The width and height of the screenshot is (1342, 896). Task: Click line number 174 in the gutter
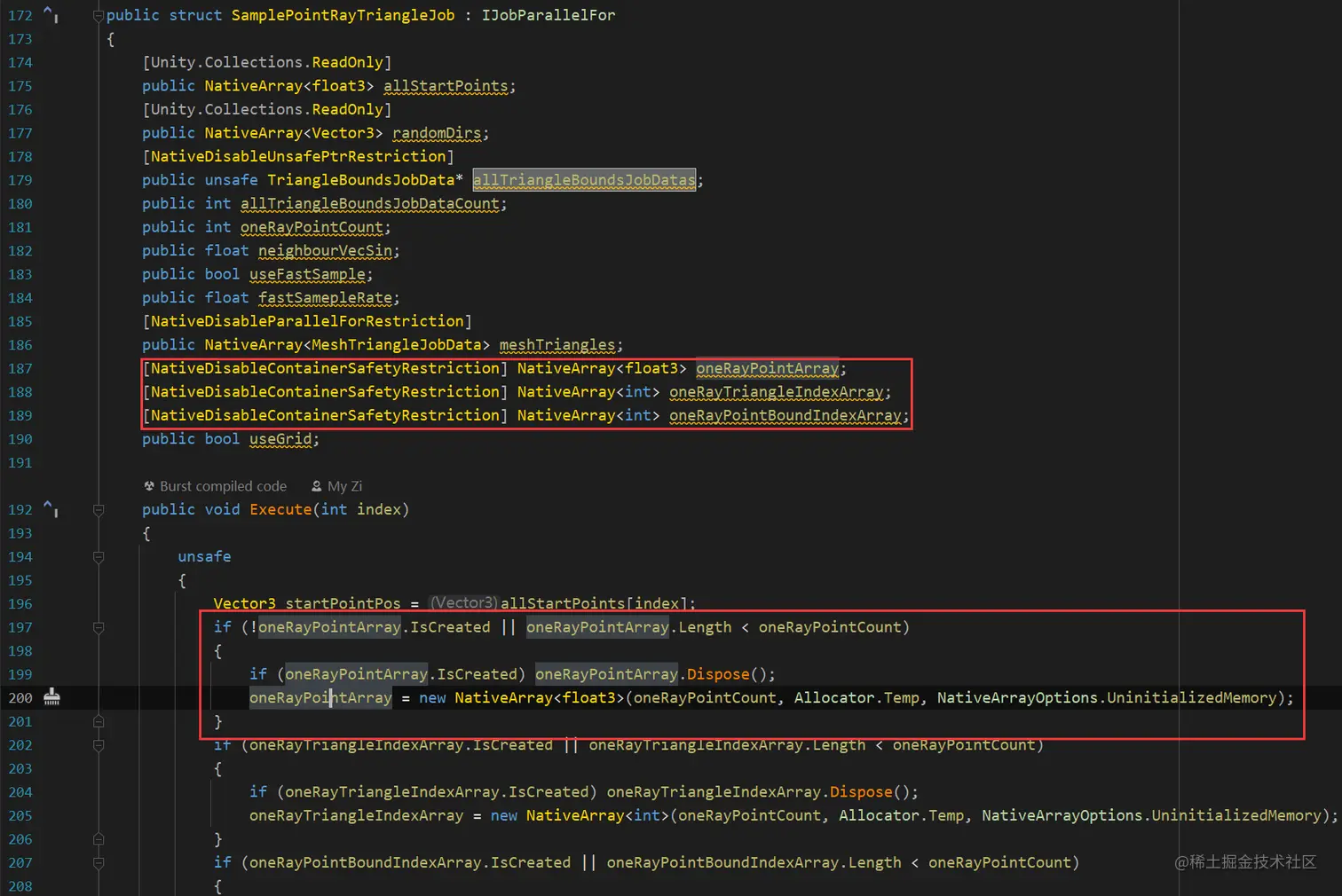click(x=20, y=62)
